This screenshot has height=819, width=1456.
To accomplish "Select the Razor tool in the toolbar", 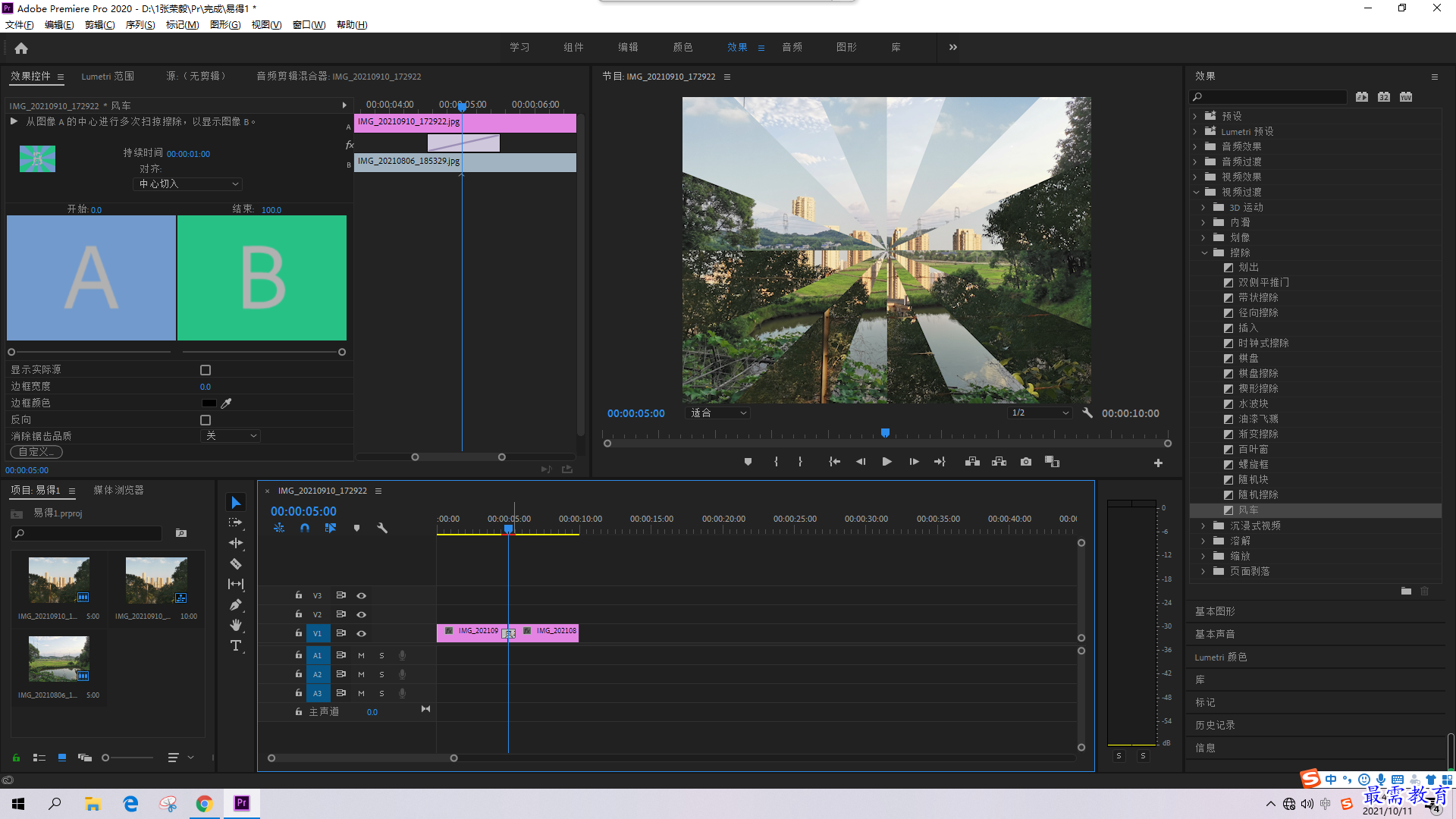I will point(236,564).
